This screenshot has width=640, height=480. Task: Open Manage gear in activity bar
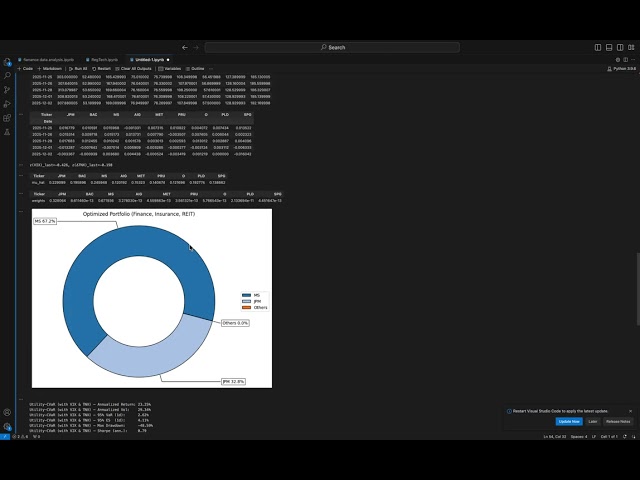7,426
